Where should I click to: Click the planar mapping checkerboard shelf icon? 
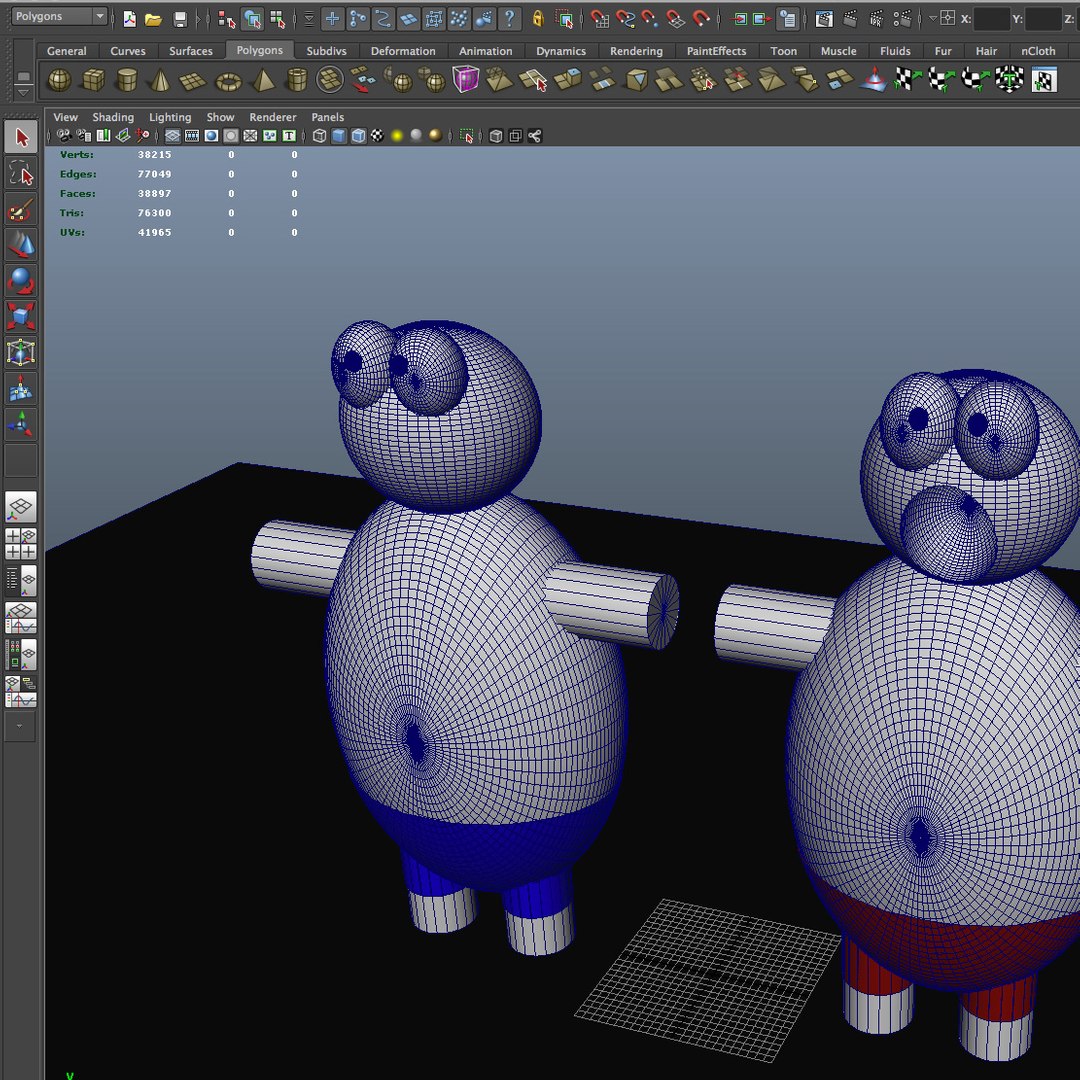tap(908, 79)
